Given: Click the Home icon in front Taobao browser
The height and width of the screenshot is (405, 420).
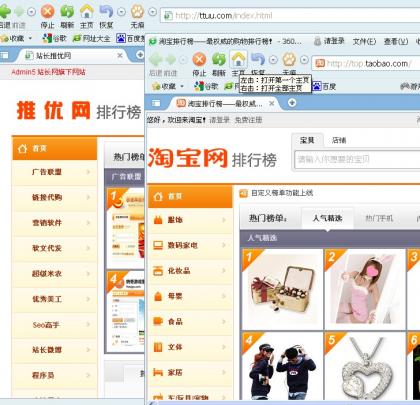Looking at the screenshot, I should click(238, 60).
